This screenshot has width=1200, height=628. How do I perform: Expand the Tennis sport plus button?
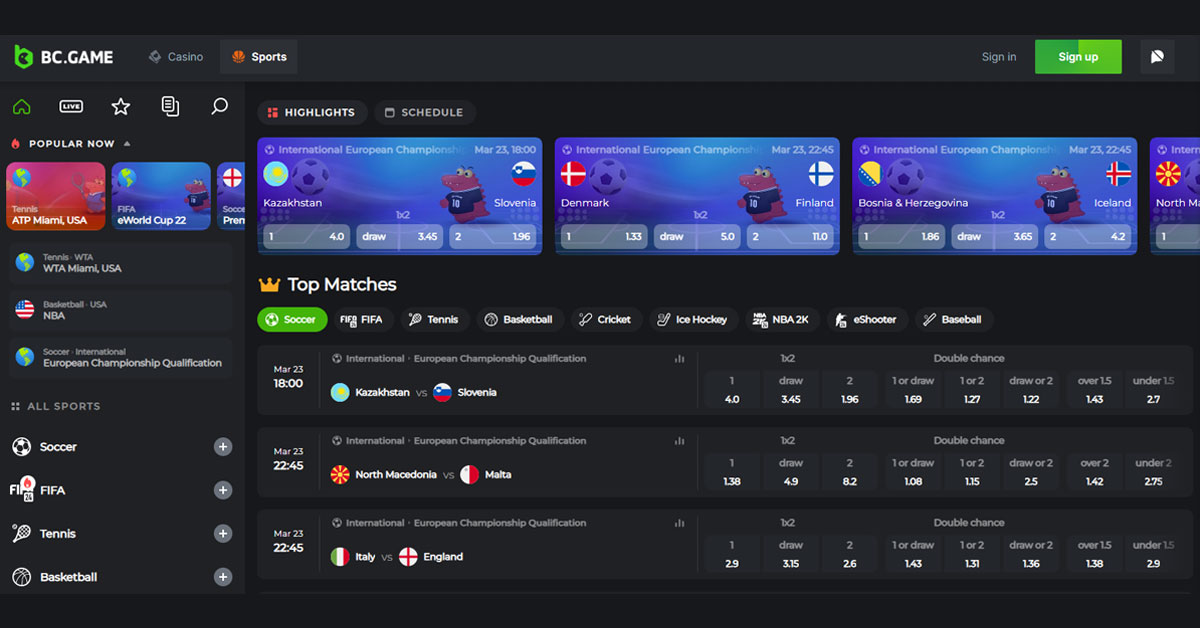[x=223, y=534]
